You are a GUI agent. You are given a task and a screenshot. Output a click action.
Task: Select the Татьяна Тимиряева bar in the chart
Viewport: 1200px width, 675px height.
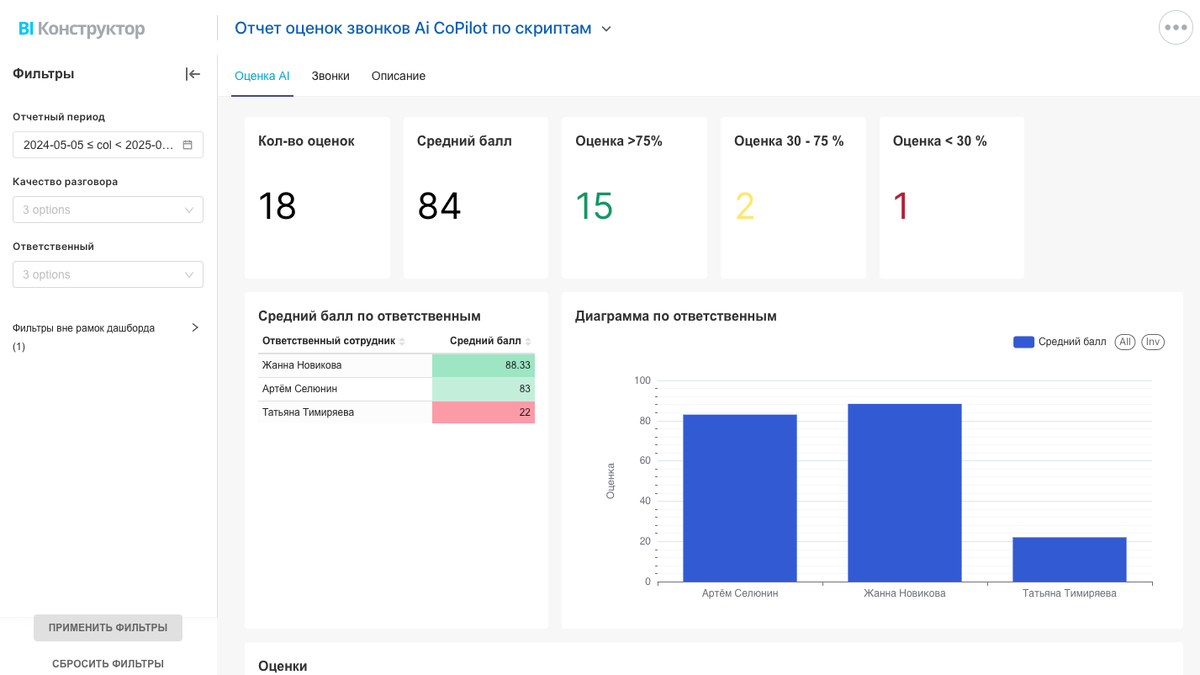(x=1070, y=560)
